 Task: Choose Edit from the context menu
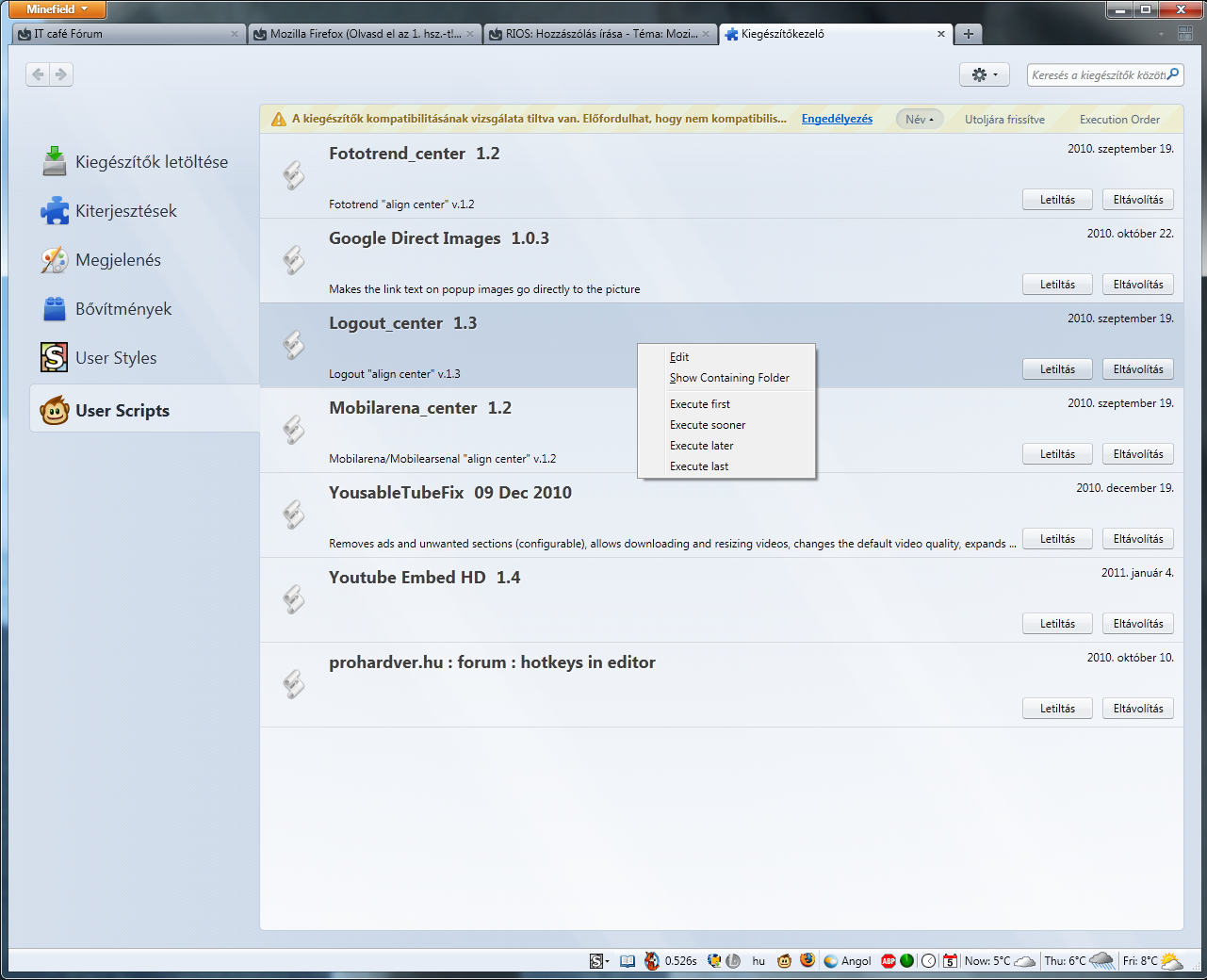point(726,357)
